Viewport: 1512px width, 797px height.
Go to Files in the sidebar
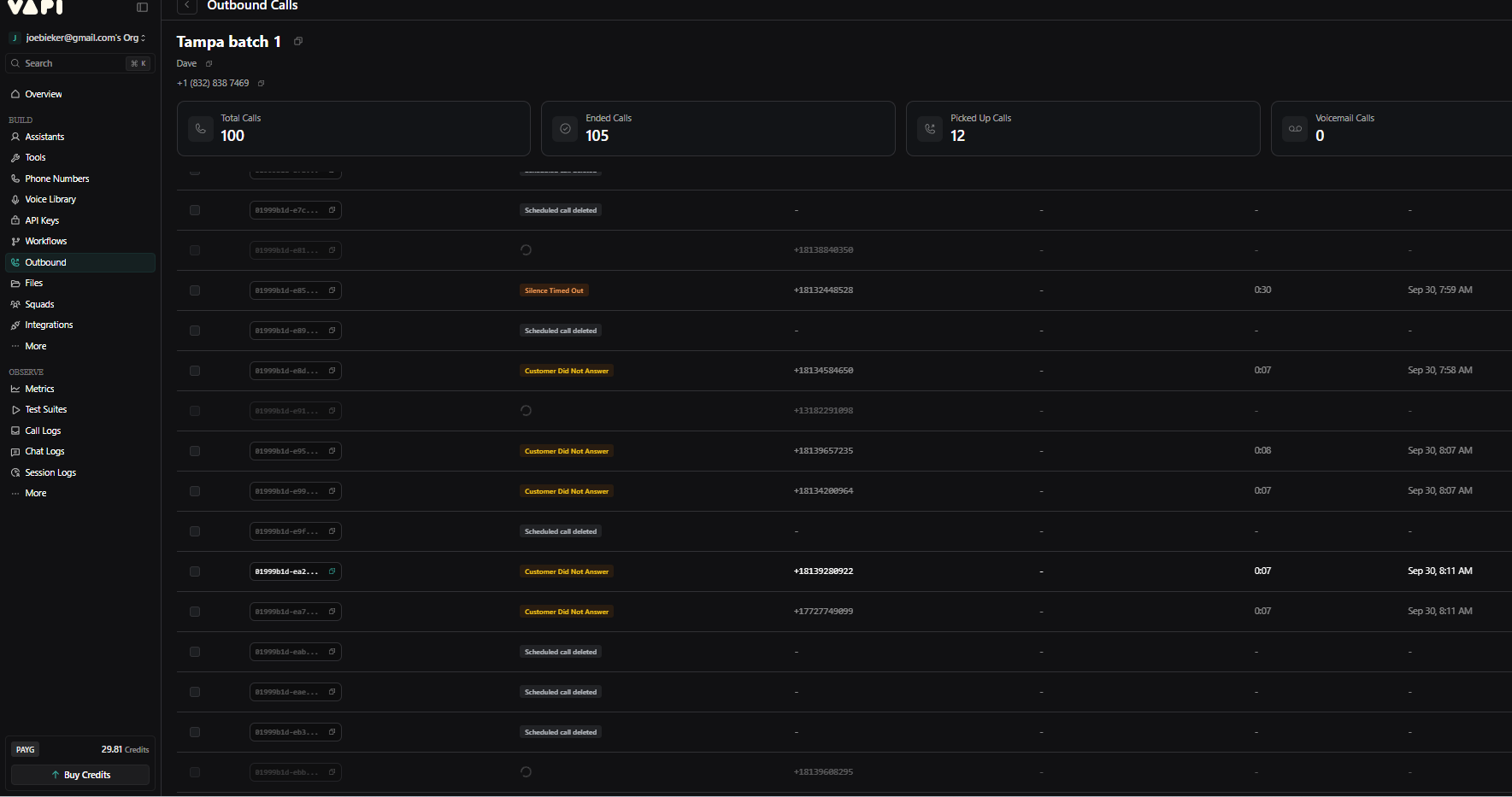click(80, 283)
